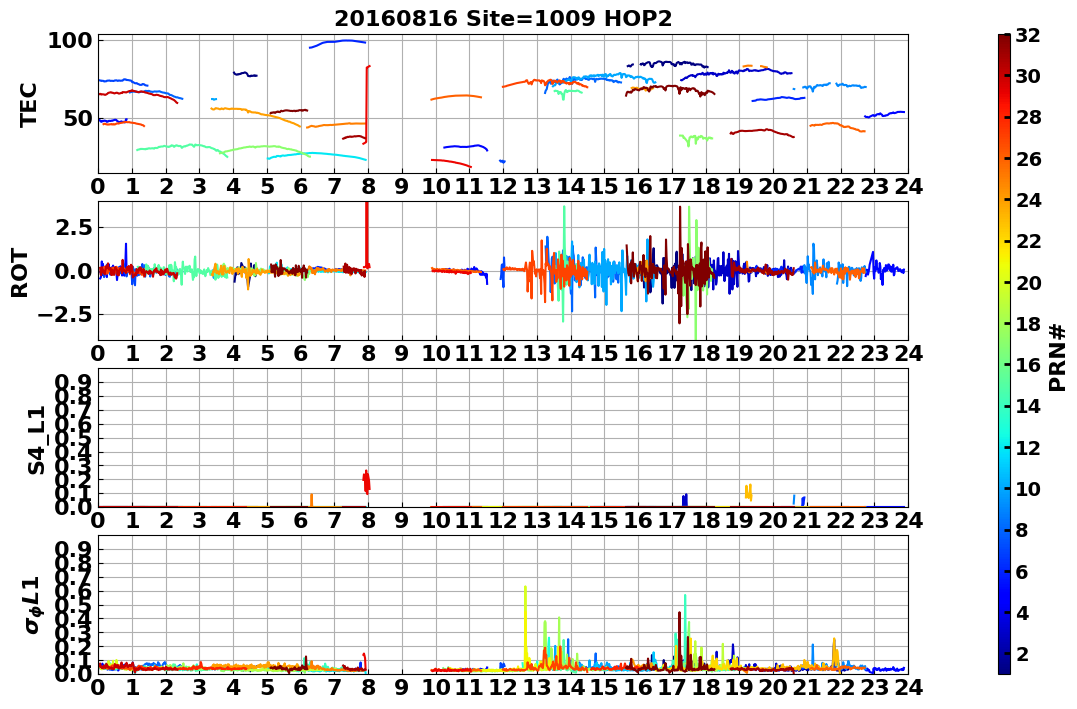Click the ROT axis tick label −2.5
The width and height of the screenshot is (1077, 709).
65,315
